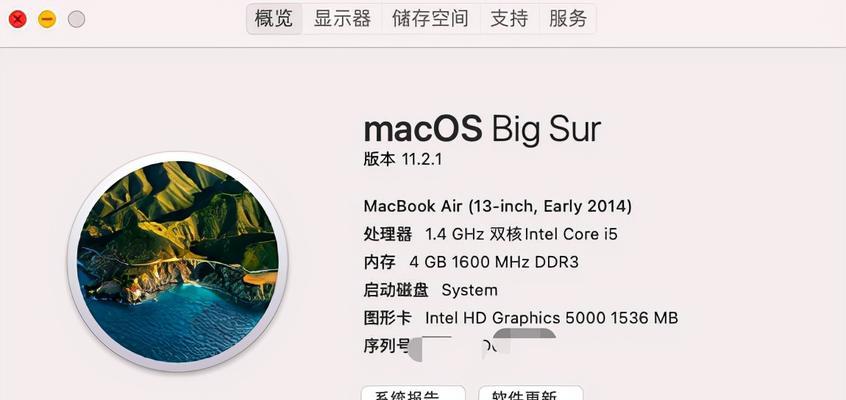
Task: Open the 储存空间 tab
Action: tap(431, 19)
